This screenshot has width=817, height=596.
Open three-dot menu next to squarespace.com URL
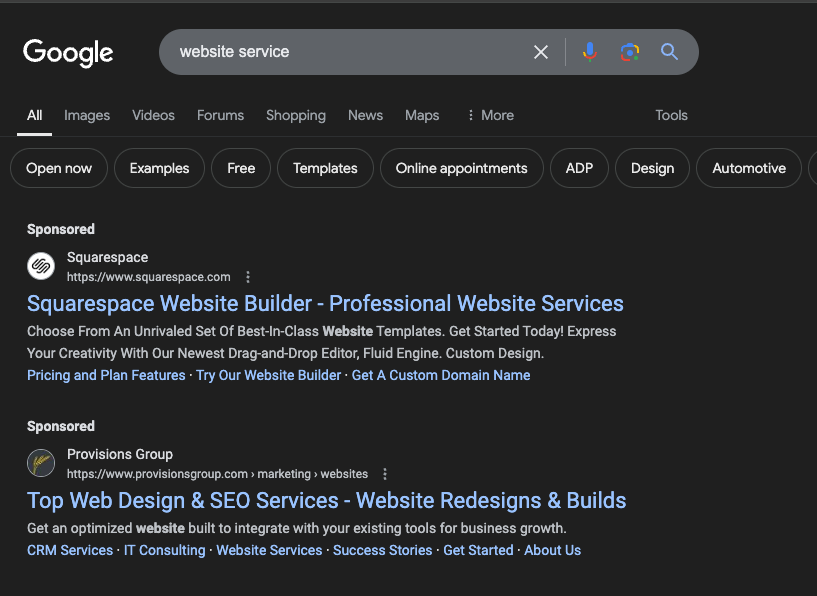click(x=248, y=277)
